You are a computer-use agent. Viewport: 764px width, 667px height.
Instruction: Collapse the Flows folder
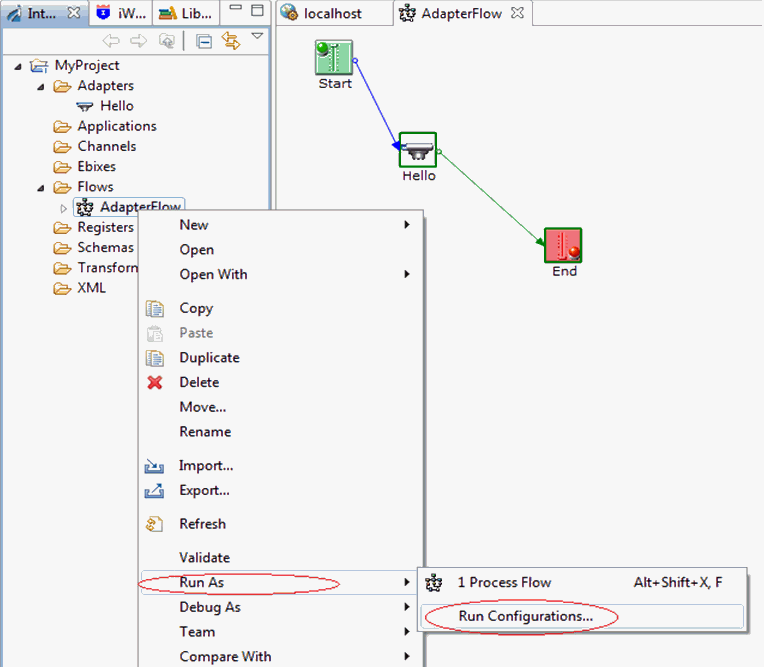(x=41, y=188)
